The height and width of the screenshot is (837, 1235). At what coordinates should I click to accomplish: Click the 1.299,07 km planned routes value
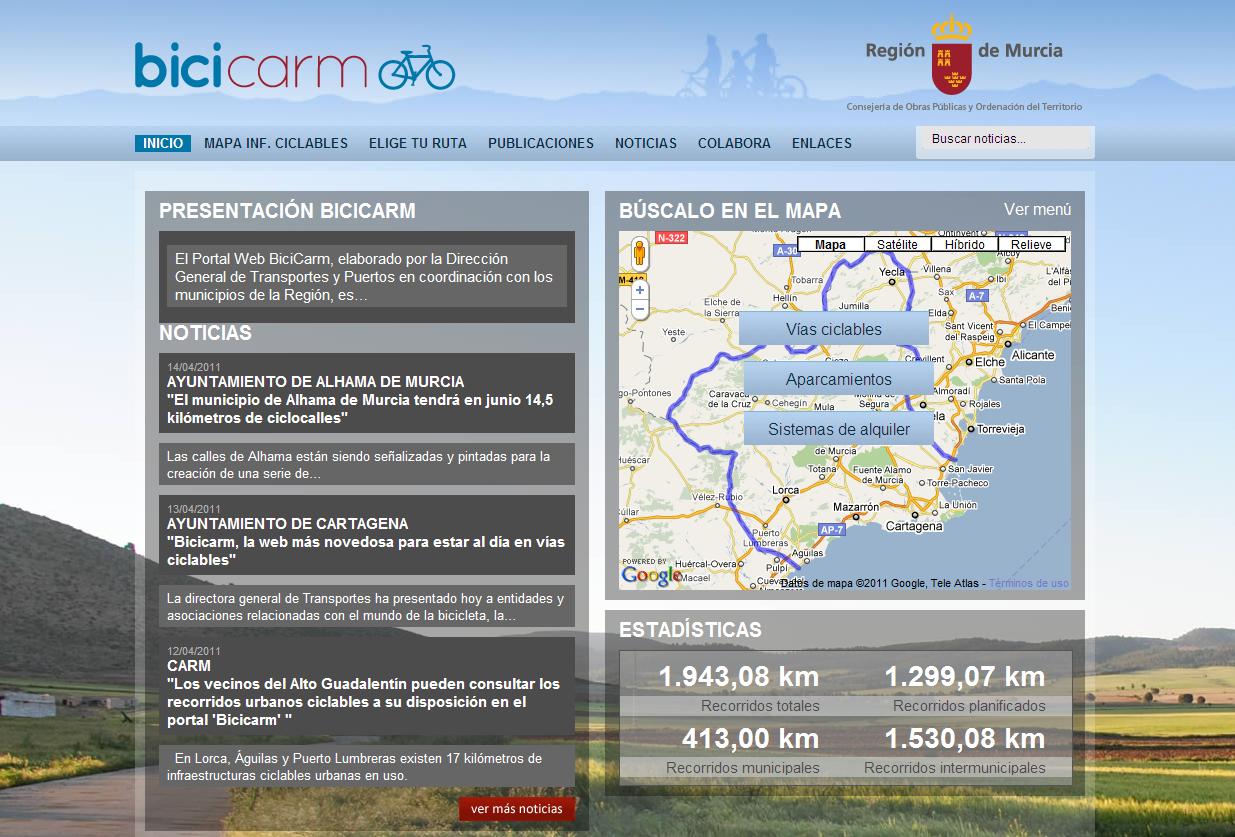tap(965, 677)
